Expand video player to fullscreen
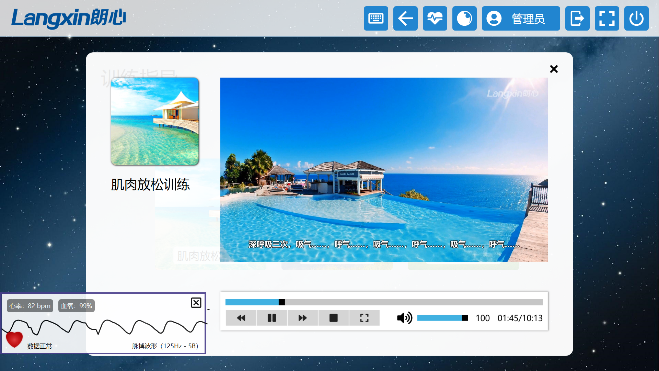The height and width of the screenshot is (371, 659). click(x=364, y=318)
